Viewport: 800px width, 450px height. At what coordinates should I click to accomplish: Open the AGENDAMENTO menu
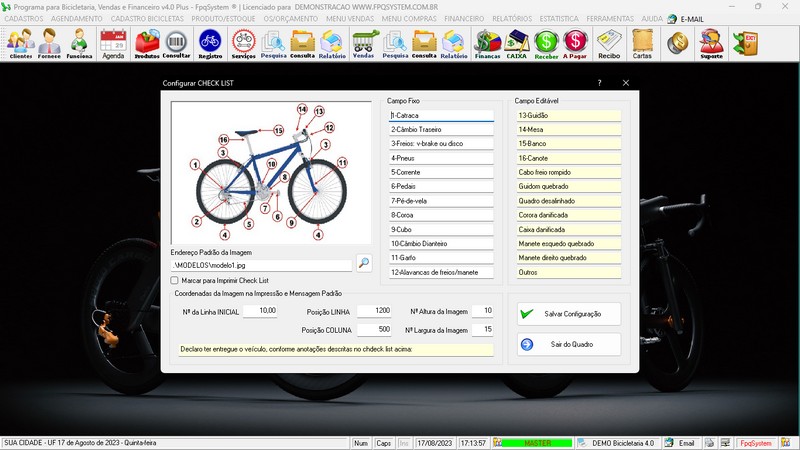pos(77,18)
